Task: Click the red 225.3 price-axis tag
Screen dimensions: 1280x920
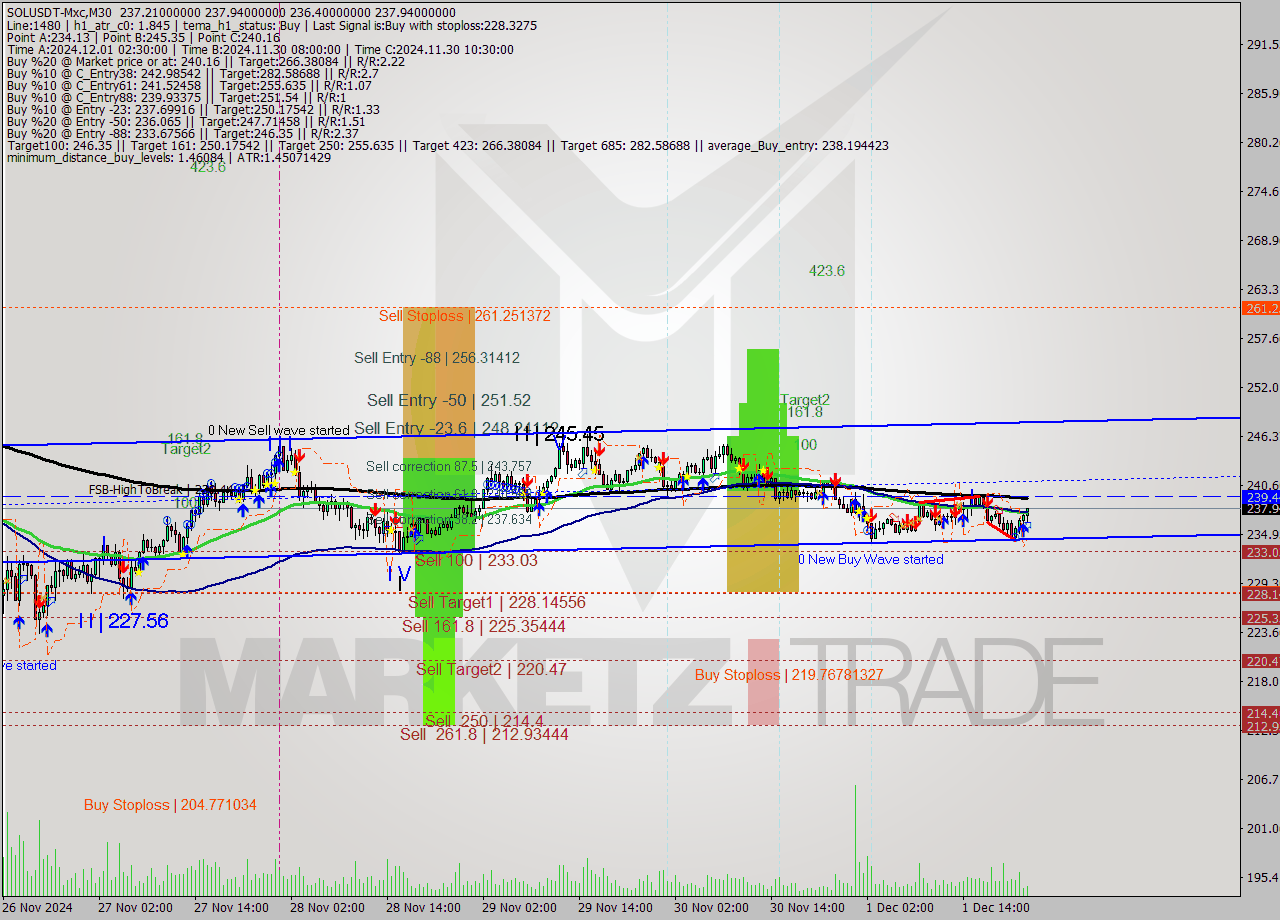Action: 1260,617
